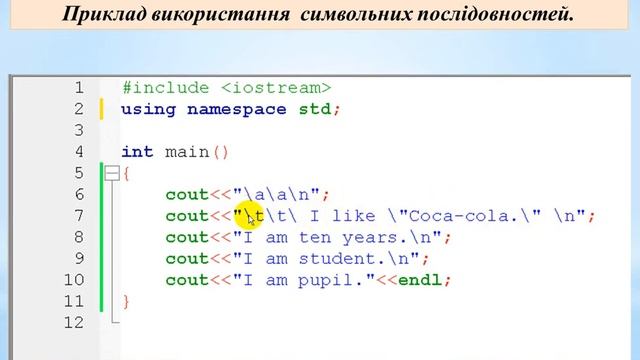Click the 'int' keyword on line 4
This screenshot has width=640, height=360.
point(137,152)
